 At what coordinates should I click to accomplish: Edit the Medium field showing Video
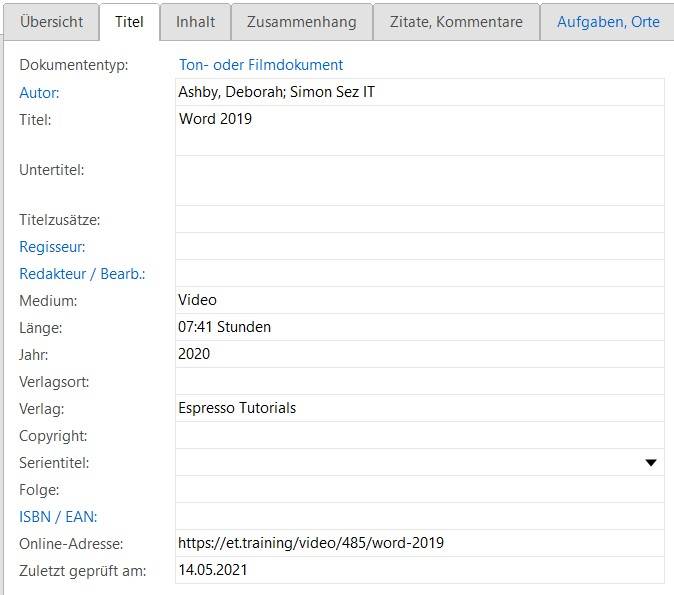[420, 300]
